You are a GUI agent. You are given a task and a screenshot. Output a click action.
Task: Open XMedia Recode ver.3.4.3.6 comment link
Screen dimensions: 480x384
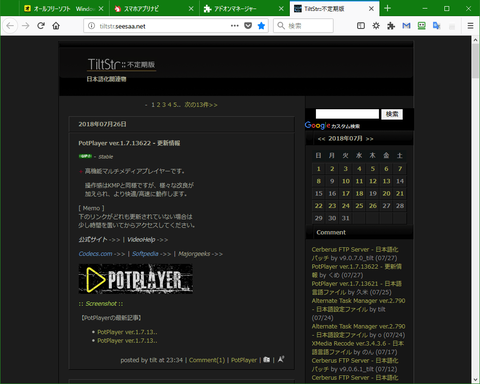(x=358, y=348)
